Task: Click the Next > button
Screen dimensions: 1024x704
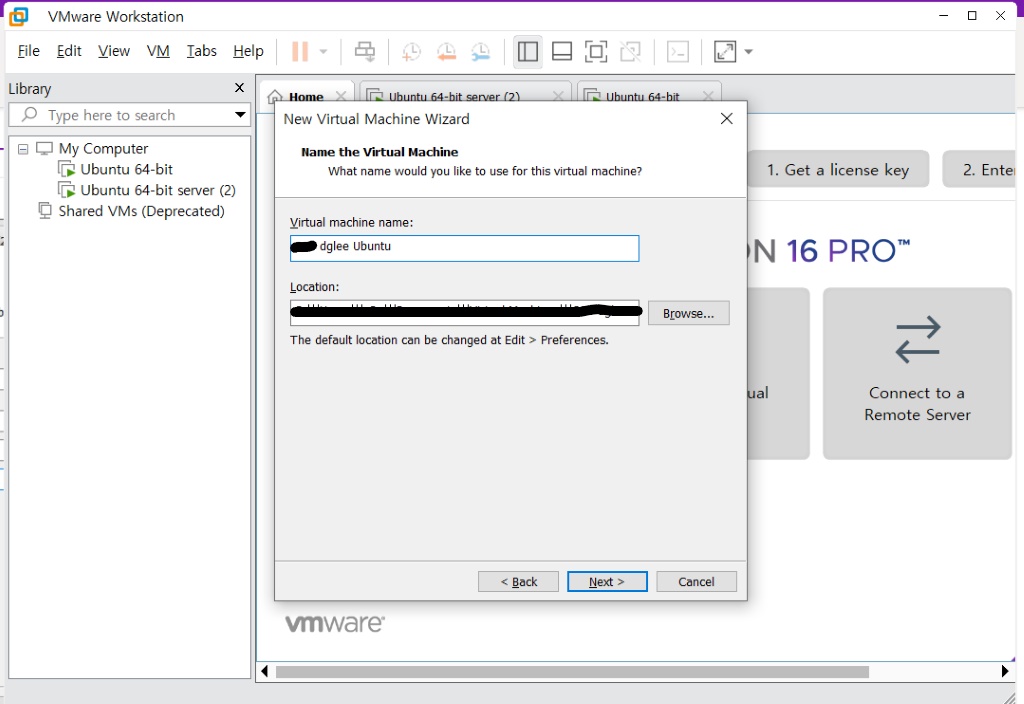Action: point(607,582)
